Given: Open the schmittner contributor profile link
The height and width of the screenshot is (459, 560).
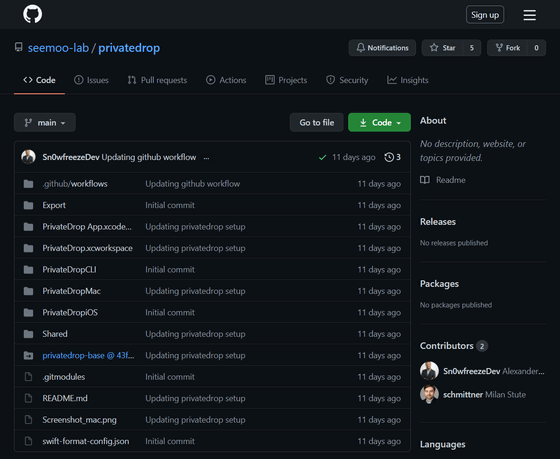Looking at the screenshot, I should tap(463, 394).
